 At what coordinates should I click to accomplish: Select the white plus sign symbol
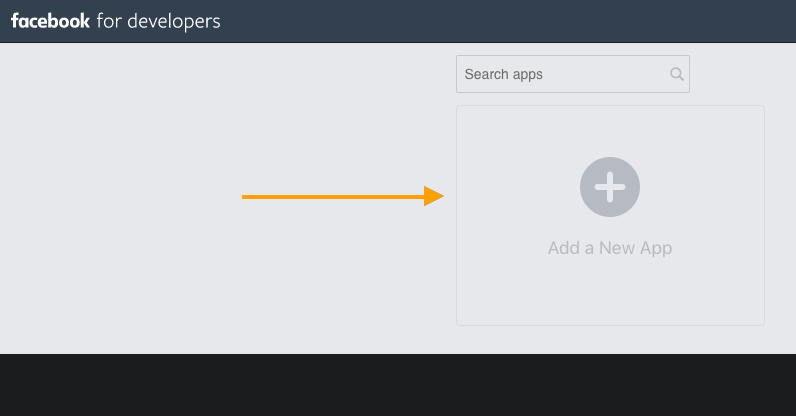610,187
